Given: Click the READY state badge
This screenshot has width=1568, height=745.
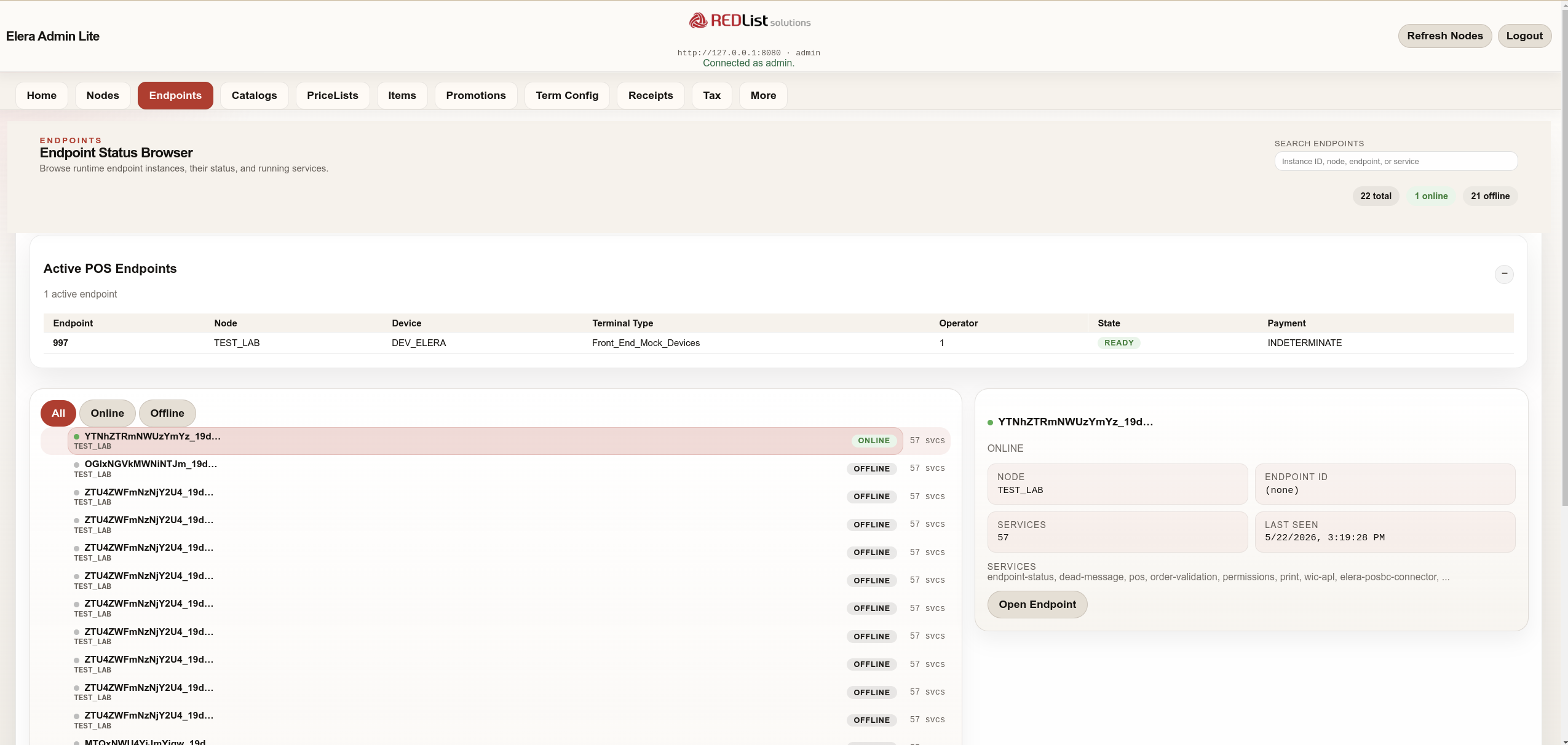Looking at the screenshot, I should [1119, 343].
